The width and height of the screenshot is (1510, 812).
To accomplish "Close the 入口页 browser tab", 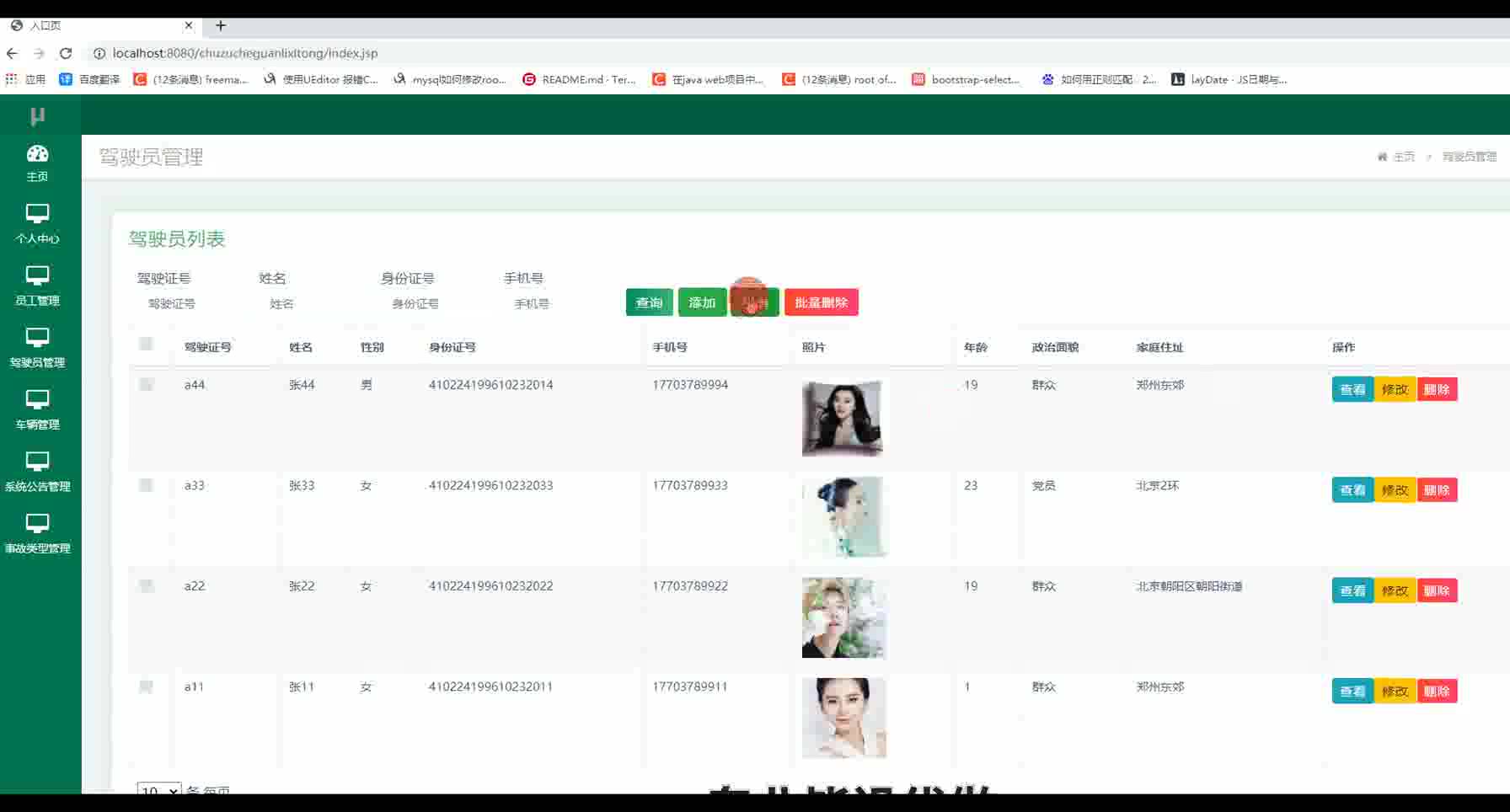I will point(189,25).
